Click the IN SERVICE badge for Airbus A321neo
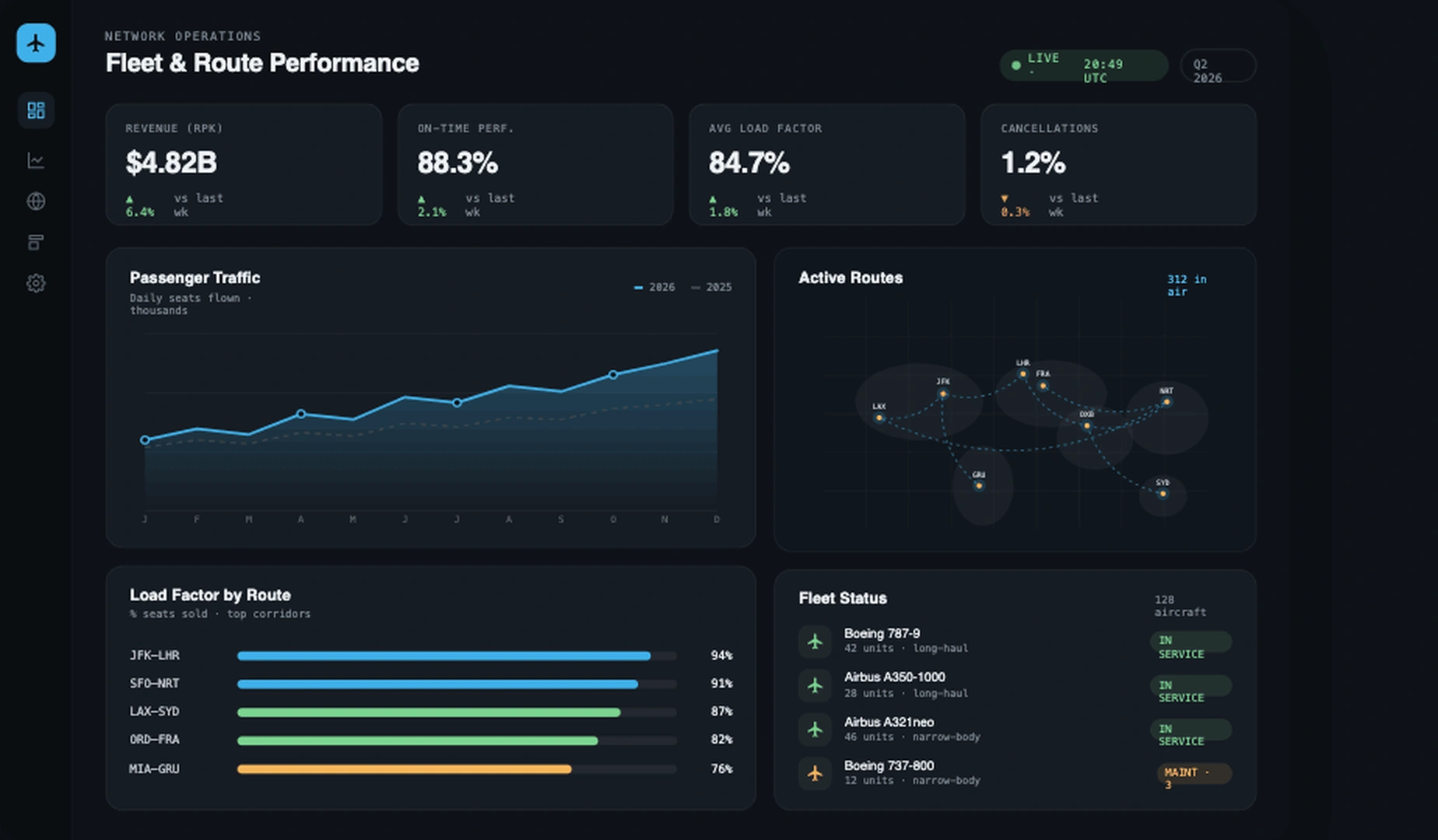1438x840 pixels. [1191, 730]
